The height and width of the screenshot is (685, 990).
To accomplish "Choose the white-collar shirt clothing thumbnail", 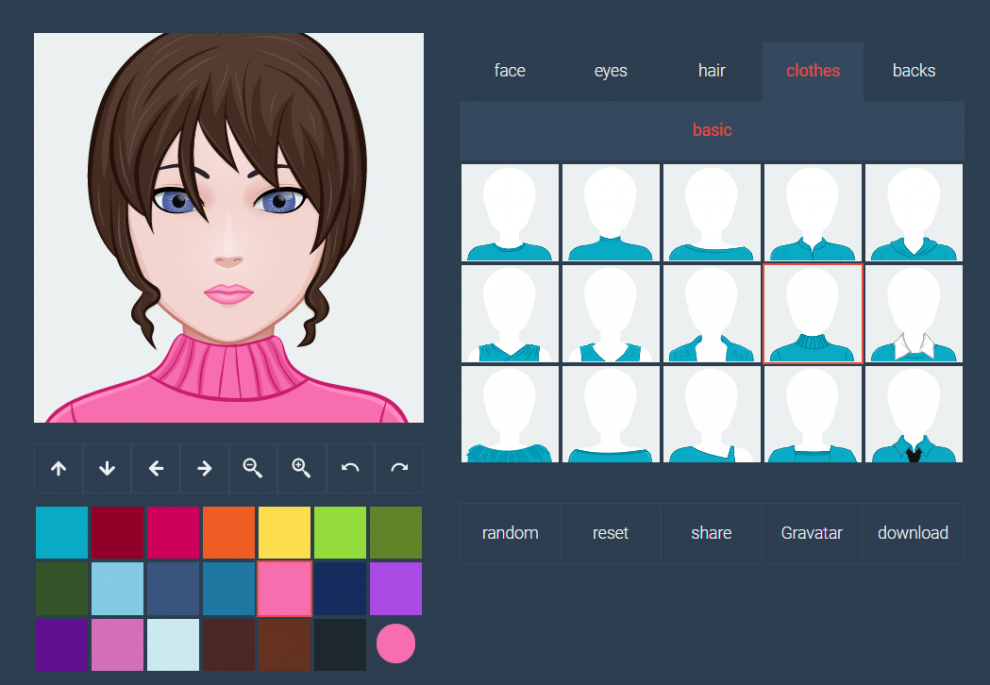I will coord(913,314).
